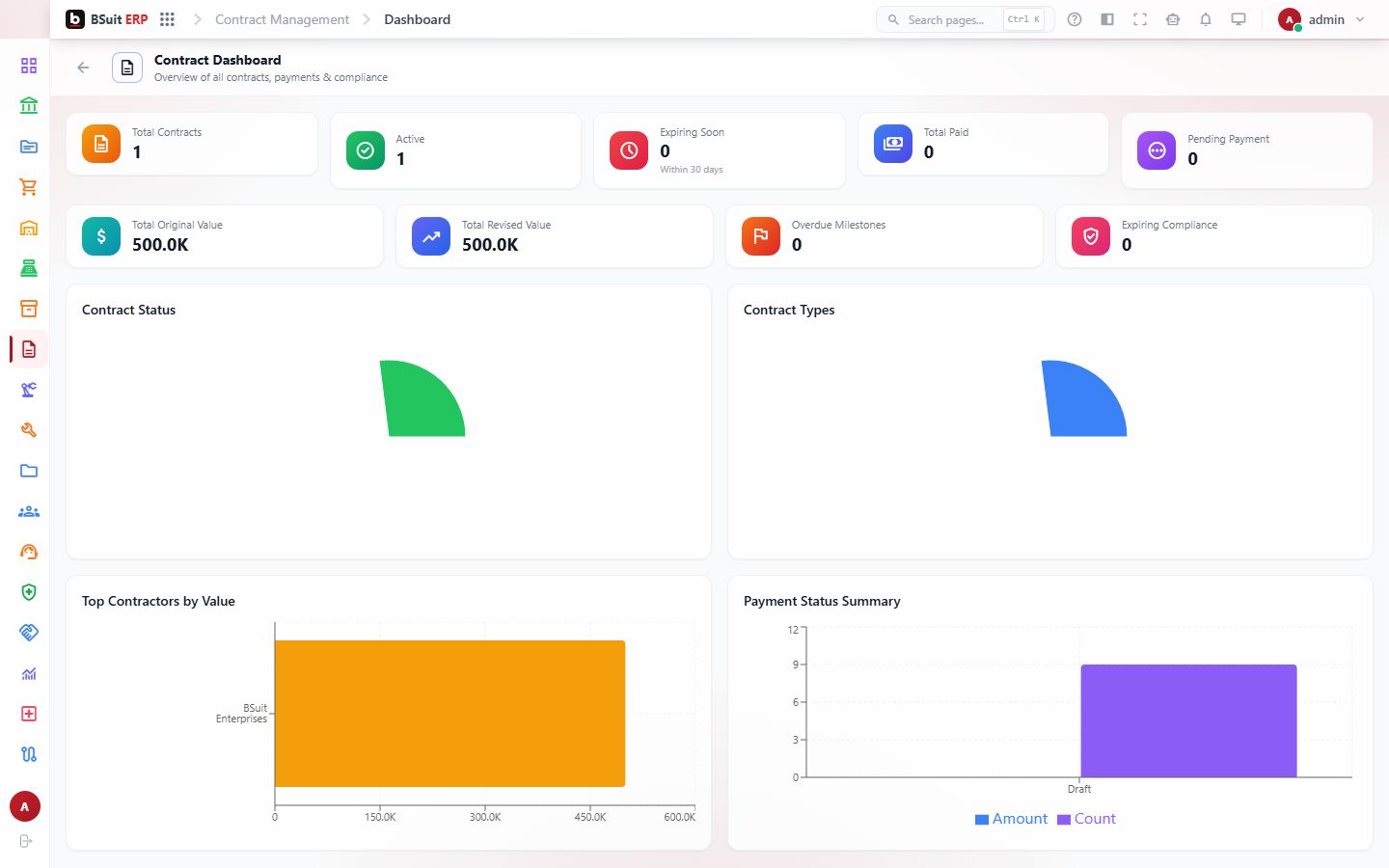Open the bank building module in sidebar
Viewport: 1389px width, 868px height.
[x=29, y=106]
